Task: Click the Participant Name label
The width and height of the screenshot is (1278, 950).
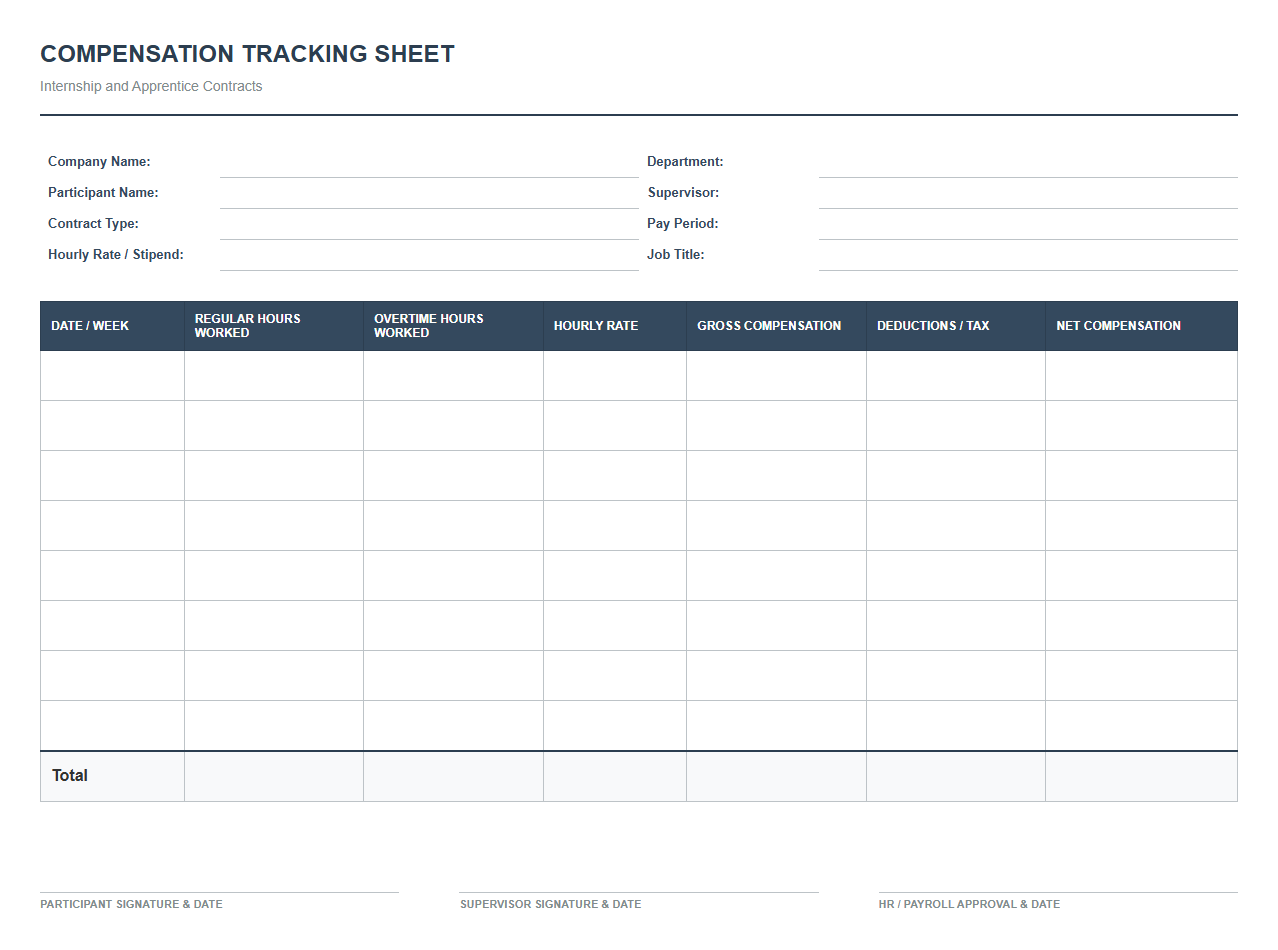Action: (x=103, y=193)
